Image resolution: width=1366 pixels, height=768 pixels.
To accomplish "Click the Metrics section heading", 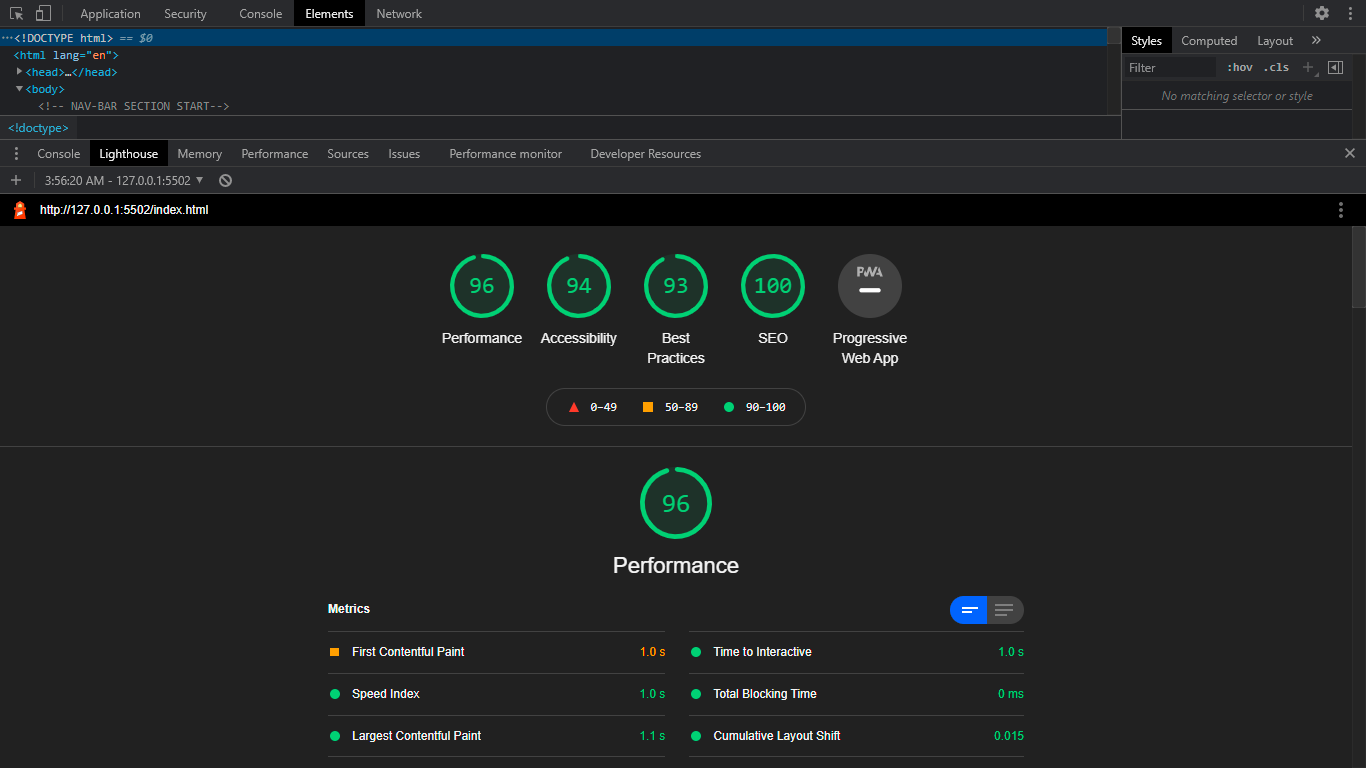I will 349,609.
